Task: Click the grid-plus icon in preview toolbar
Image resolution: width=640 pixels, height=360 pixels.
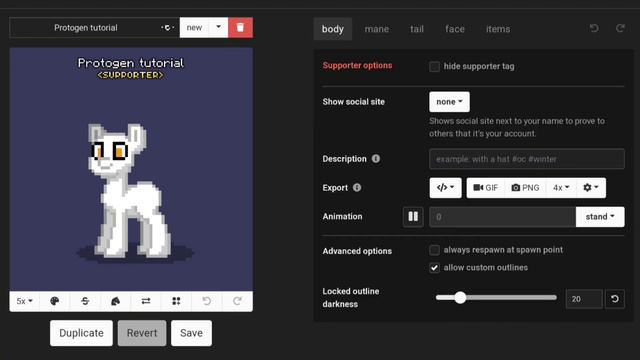Action: coord(176,301)
